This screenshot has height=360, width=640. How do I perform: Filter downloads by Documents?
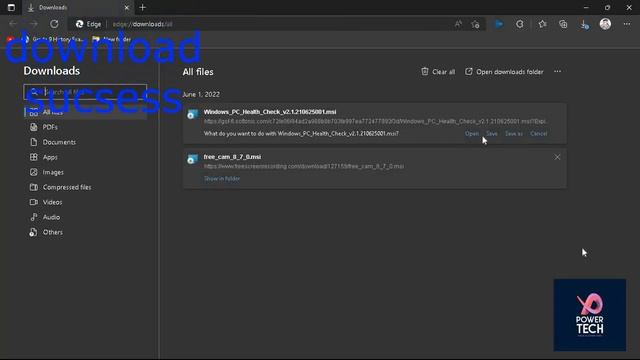pos(59,142)
